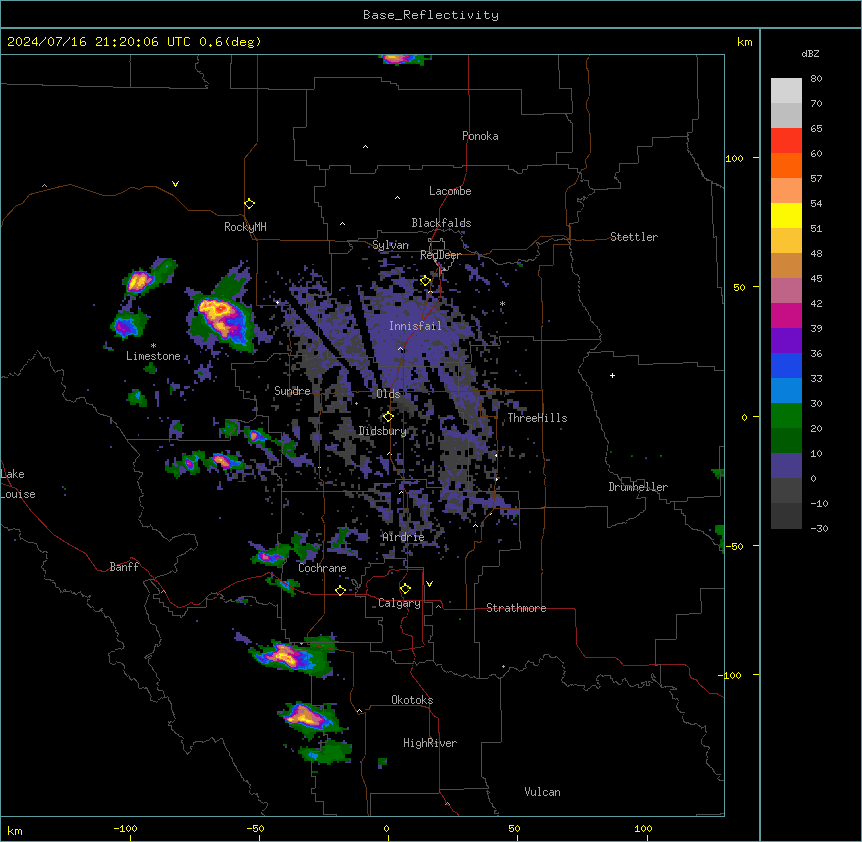This screenshot has height=842, width=862.
Task: Select the orange 60-57 dBZ legend swatch
Action: pos(786,165)
